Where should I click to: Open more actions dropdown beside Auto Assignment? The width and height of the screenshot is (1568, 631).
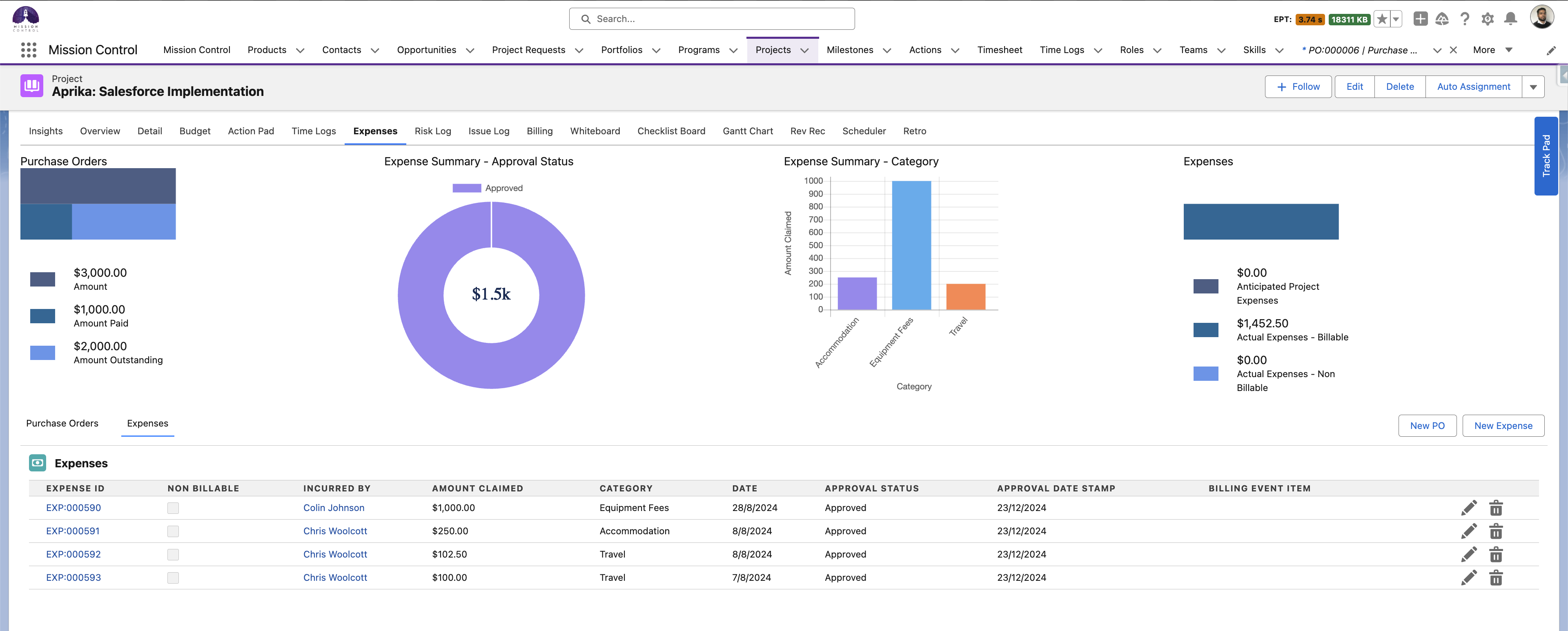pyautogui.click(x=1533, y=87)
